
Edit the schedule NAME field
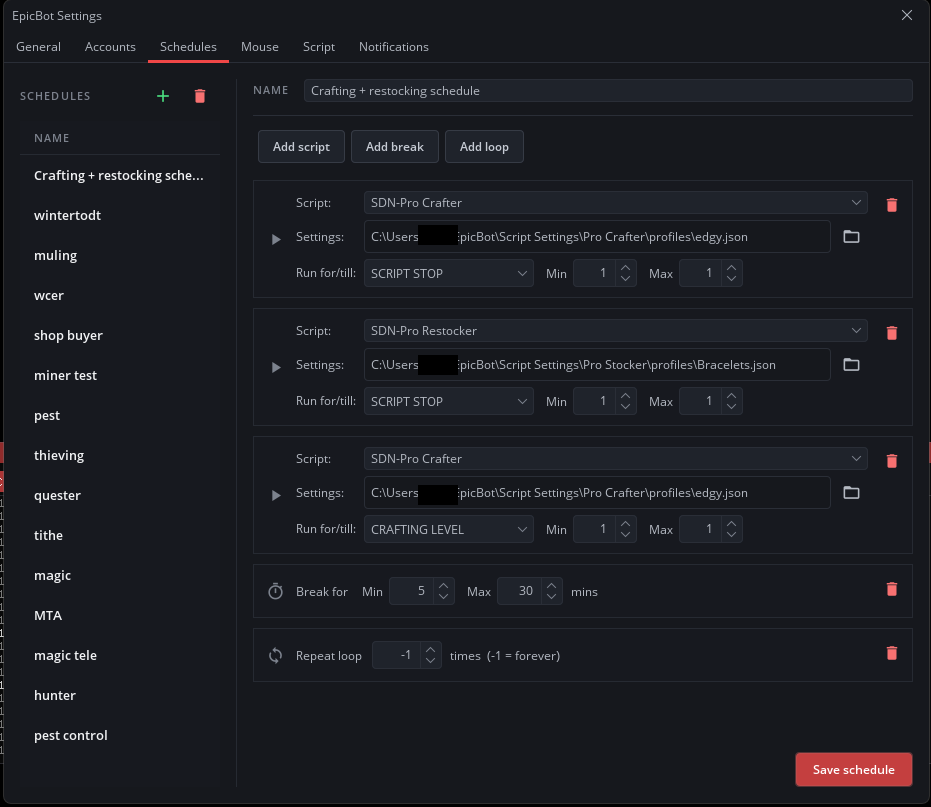[x=608, y=91]
